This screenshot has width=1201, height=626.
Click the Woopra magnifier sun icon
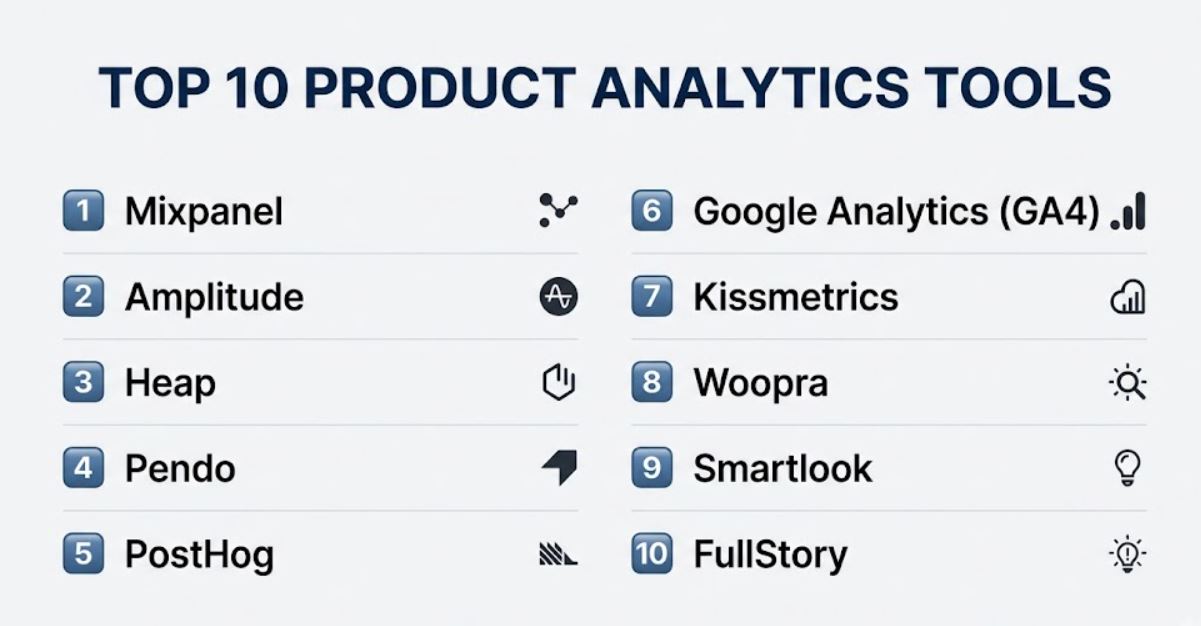pos(1128,383)
